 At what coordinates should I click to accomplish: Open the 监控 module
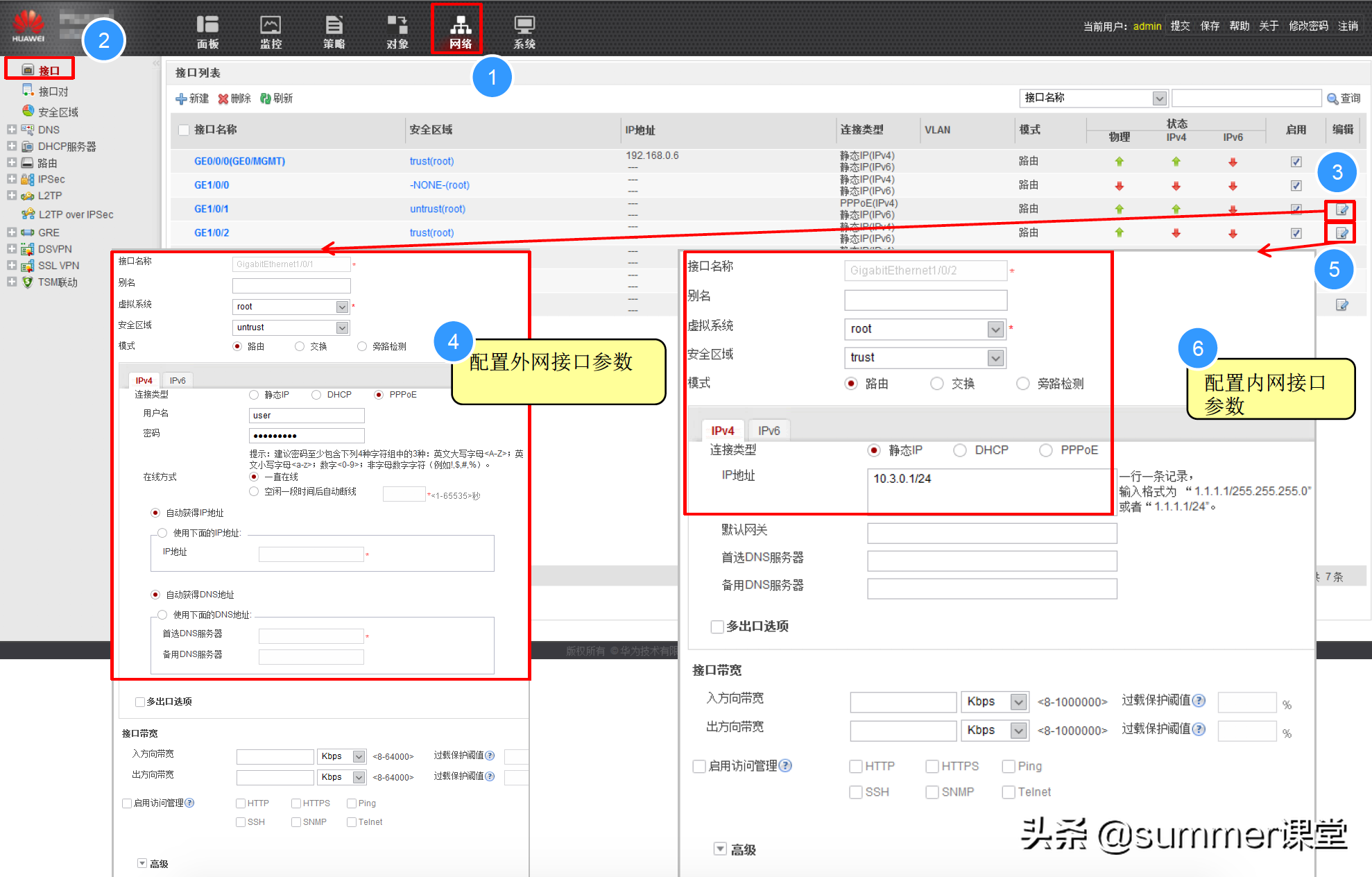click(271, 29)
